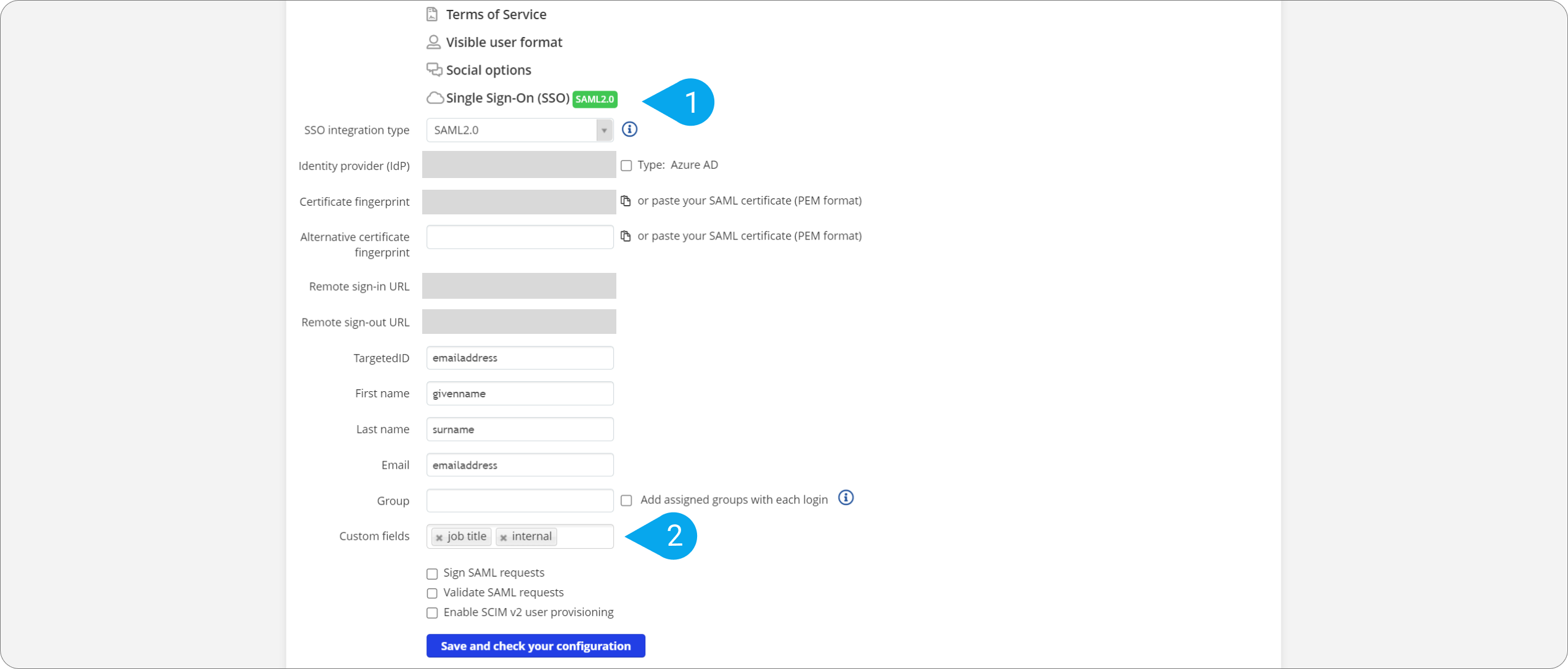Image resolution: width=1568 pixels, height=669 pixels.
Task: Show info about assigned groups option
Action: click(846, 498)
